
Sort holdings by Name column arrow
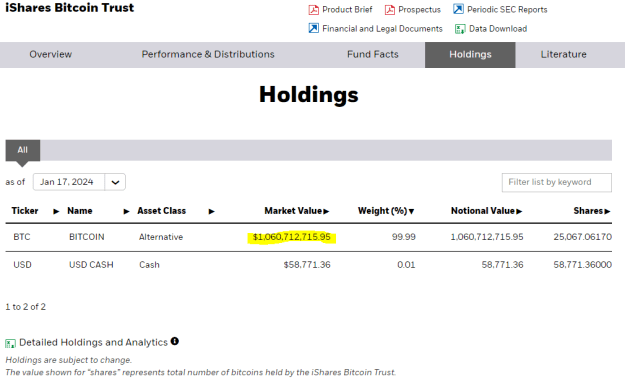[x=126, y=211]
